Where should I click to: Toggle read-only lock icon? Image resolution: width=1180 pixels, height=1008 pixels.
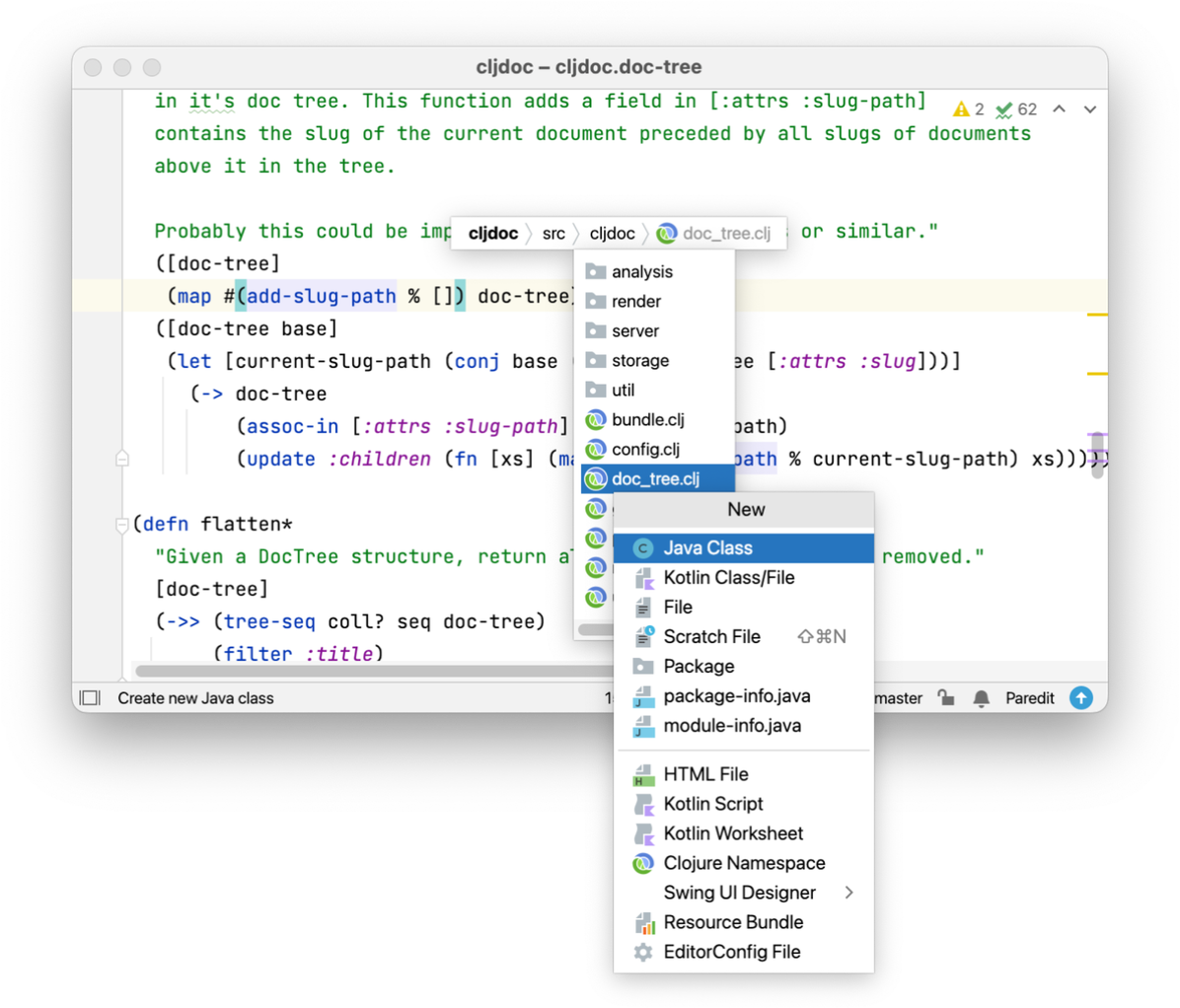947,698
